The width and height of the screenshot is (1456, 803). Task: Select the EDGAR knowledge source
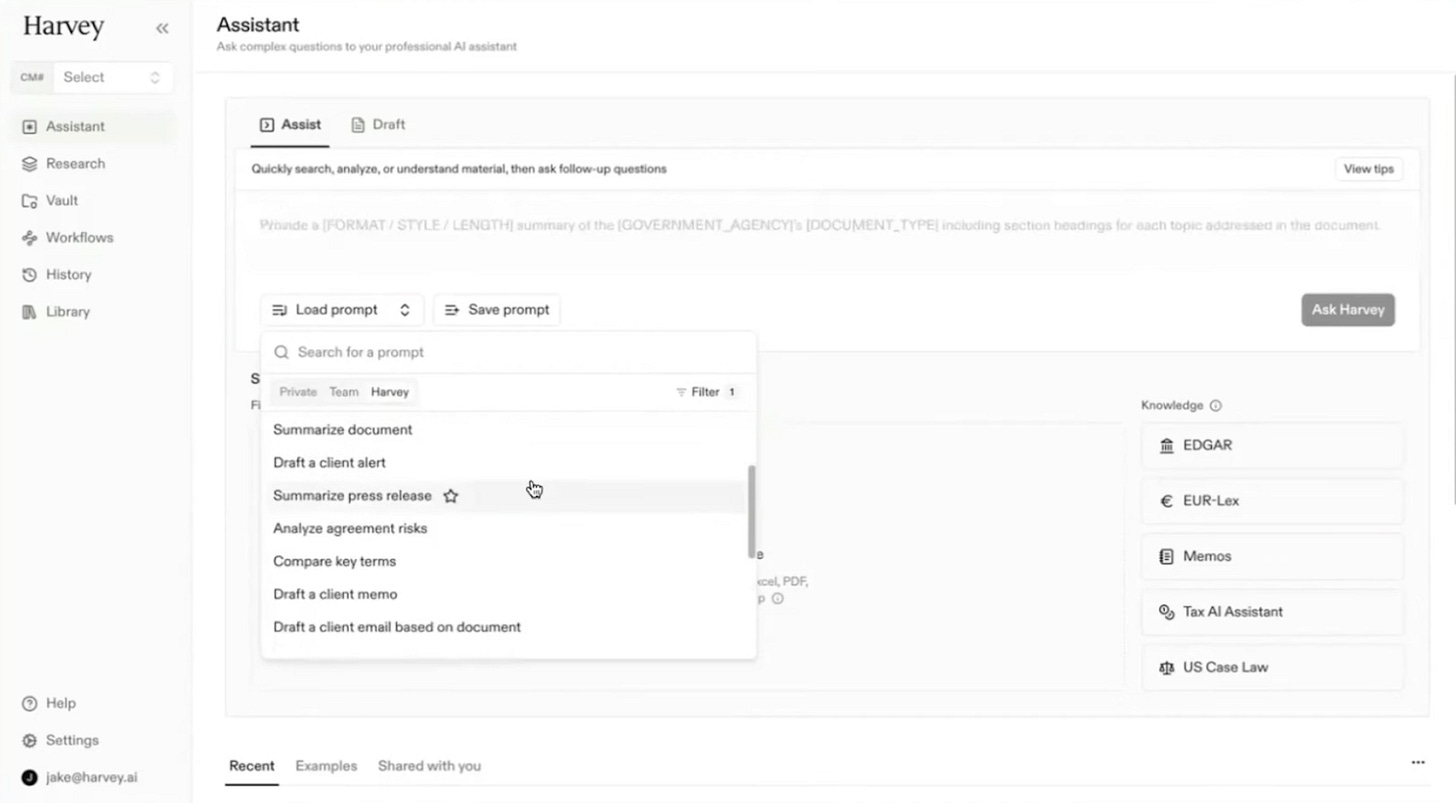pyautogui.click(x=1272, y=446)
